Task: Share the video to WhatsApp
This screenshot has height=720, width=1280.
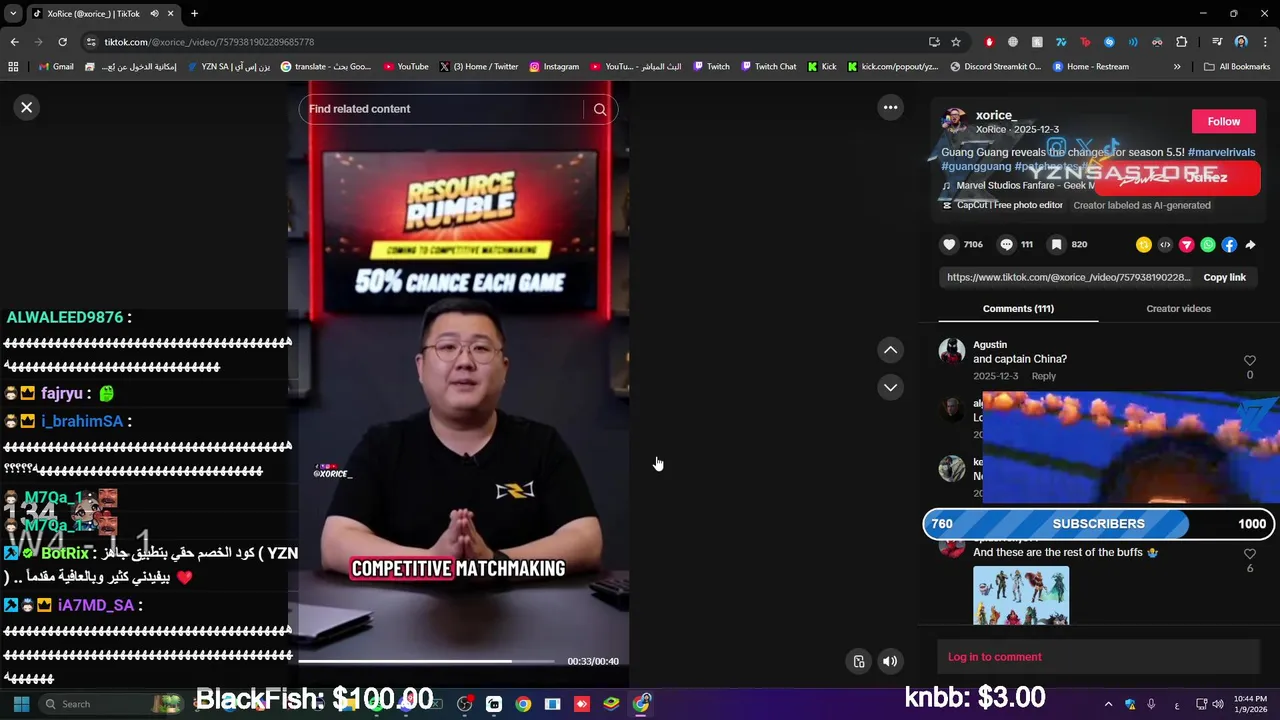Action: (x=1208, y=245)
